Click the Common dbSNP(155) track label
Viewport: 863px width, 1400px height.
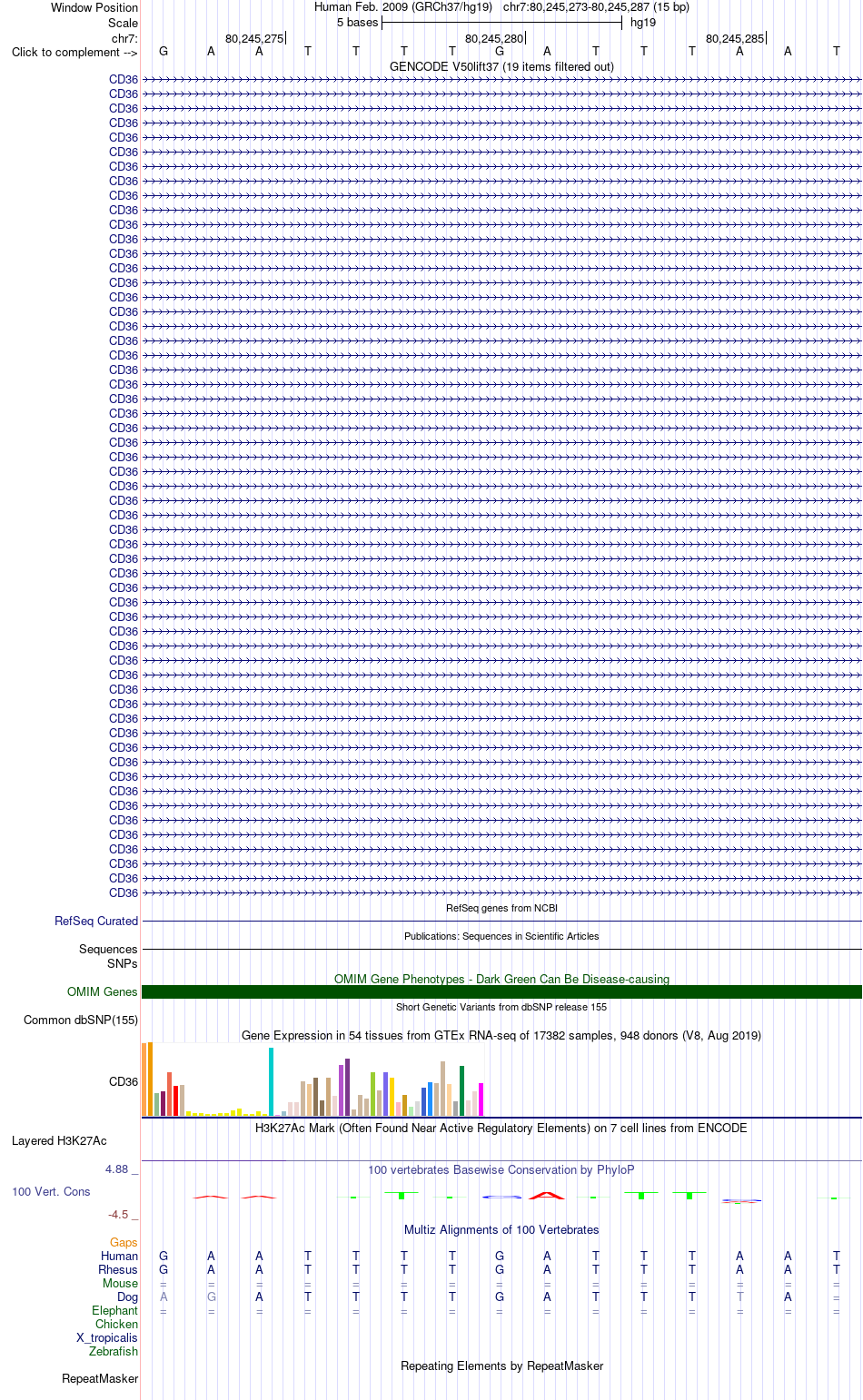[81, 1020]
